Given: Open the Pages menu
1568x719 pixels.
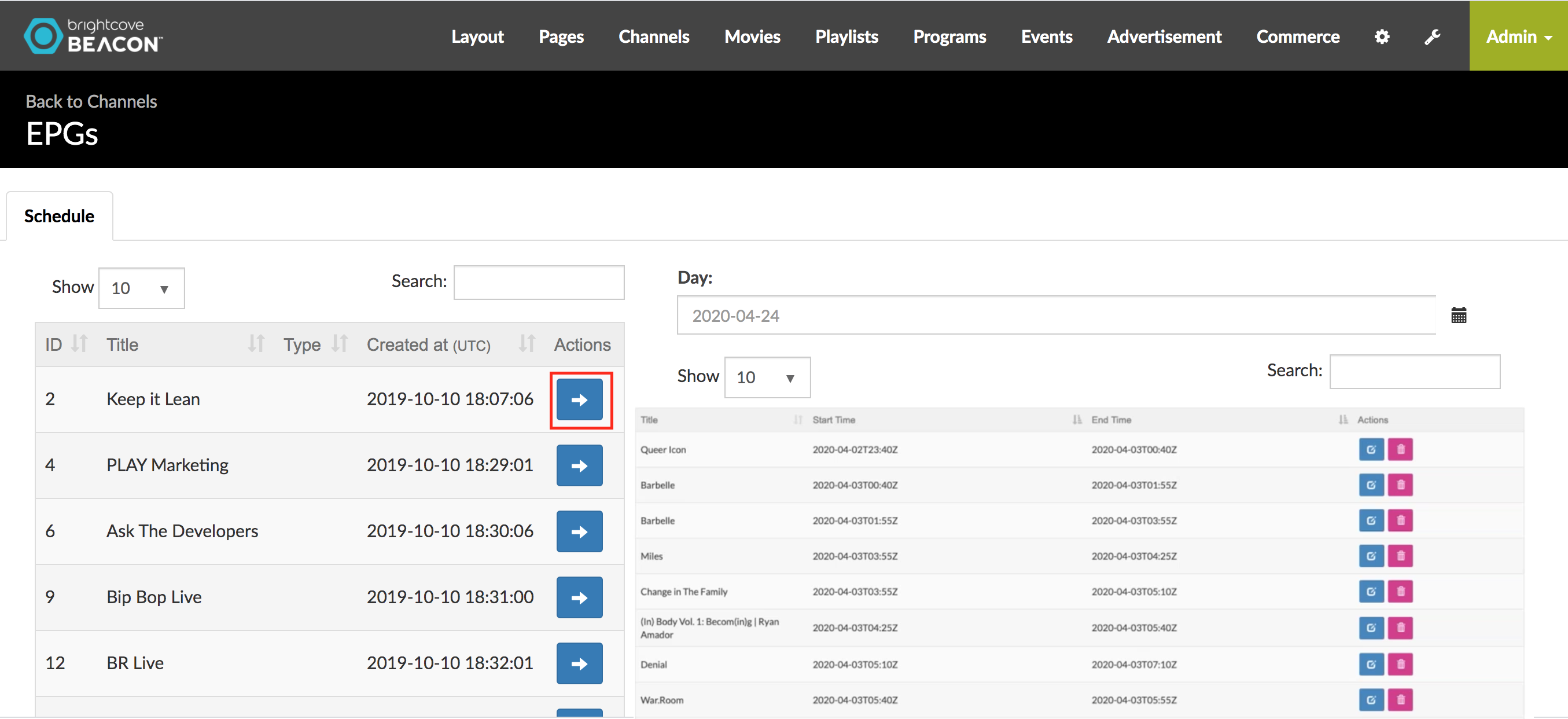Looking at the screenshot, I should 561,36.
